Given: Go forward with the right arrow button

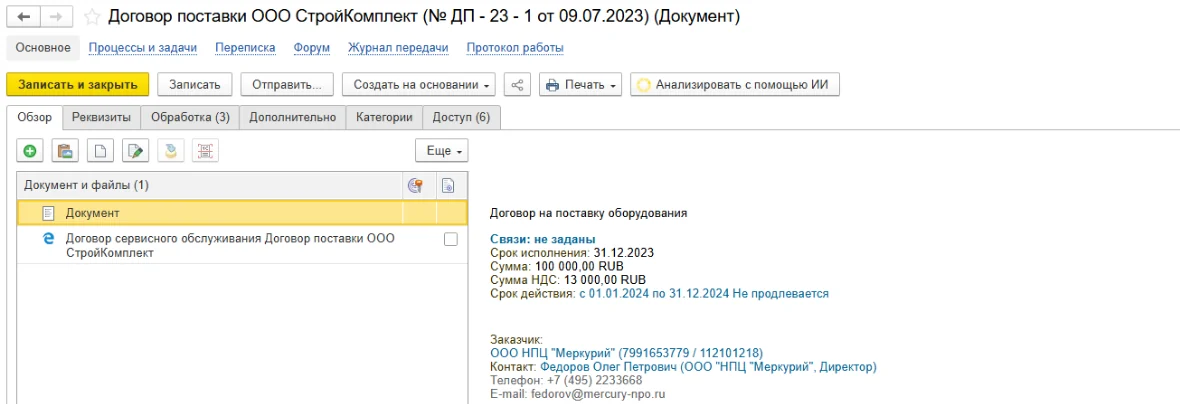Looking at the screenshot, I should (57, 17).
